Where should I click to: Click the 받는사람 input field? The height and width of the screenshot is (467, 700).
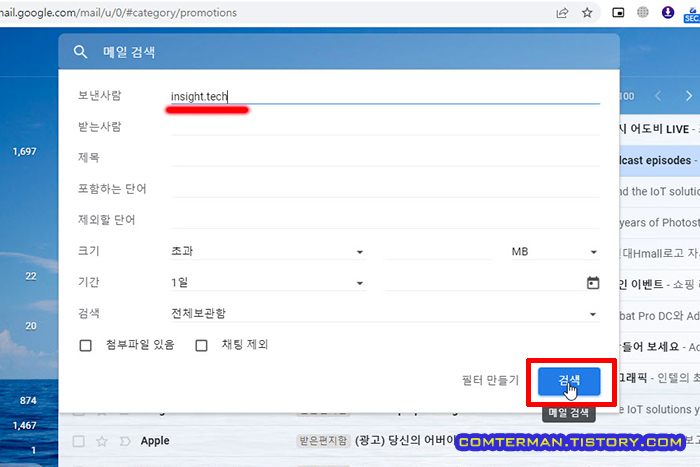pyautogui.click(x=385, y=127)
